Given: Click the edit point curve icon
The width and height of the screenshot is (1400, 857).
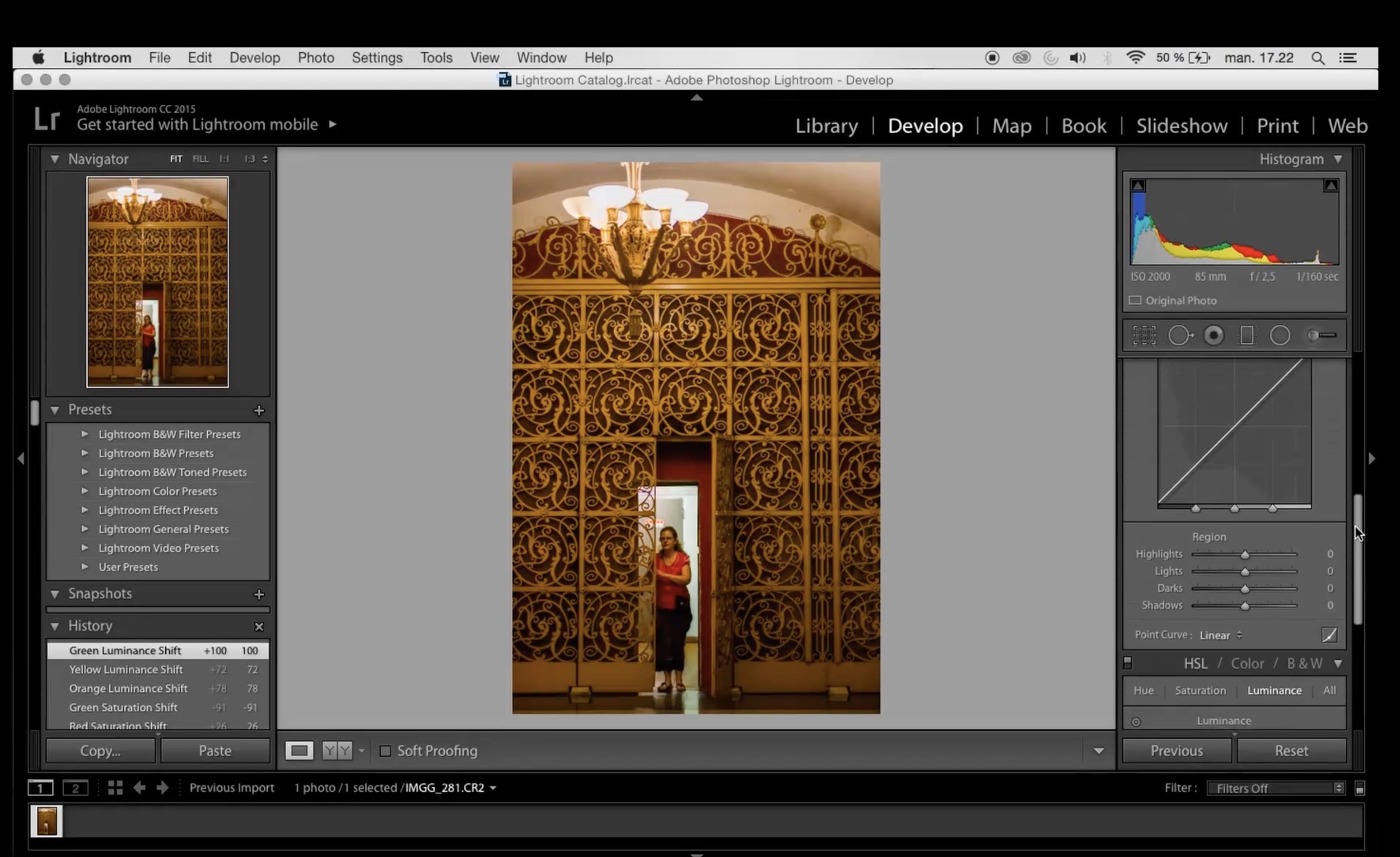Looking at the screenshot, I should coord(1329,634).
